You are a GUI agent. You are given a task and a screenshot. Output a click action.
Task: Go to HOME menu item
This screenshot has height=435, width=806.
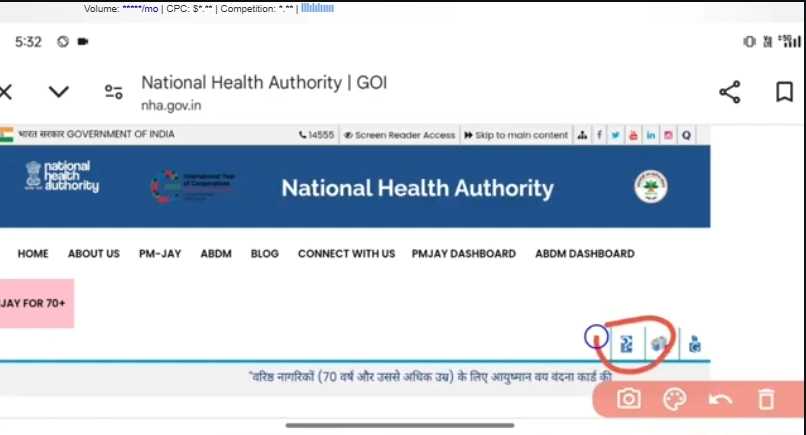[33, 253]
